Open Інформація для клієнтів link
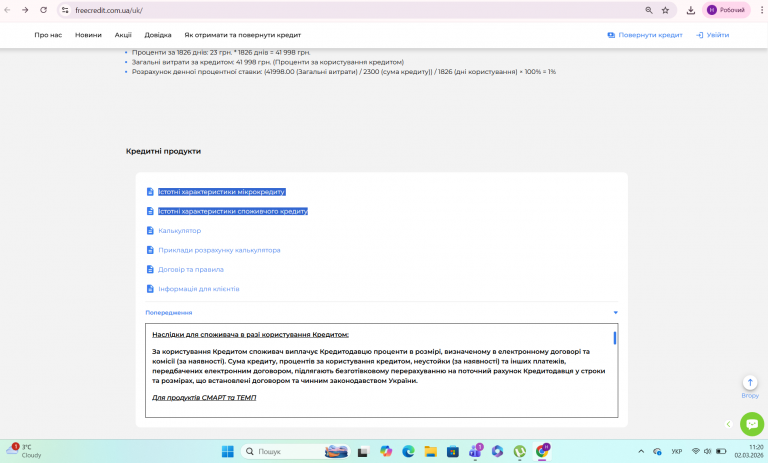768x463 pixels. point(198,289)
